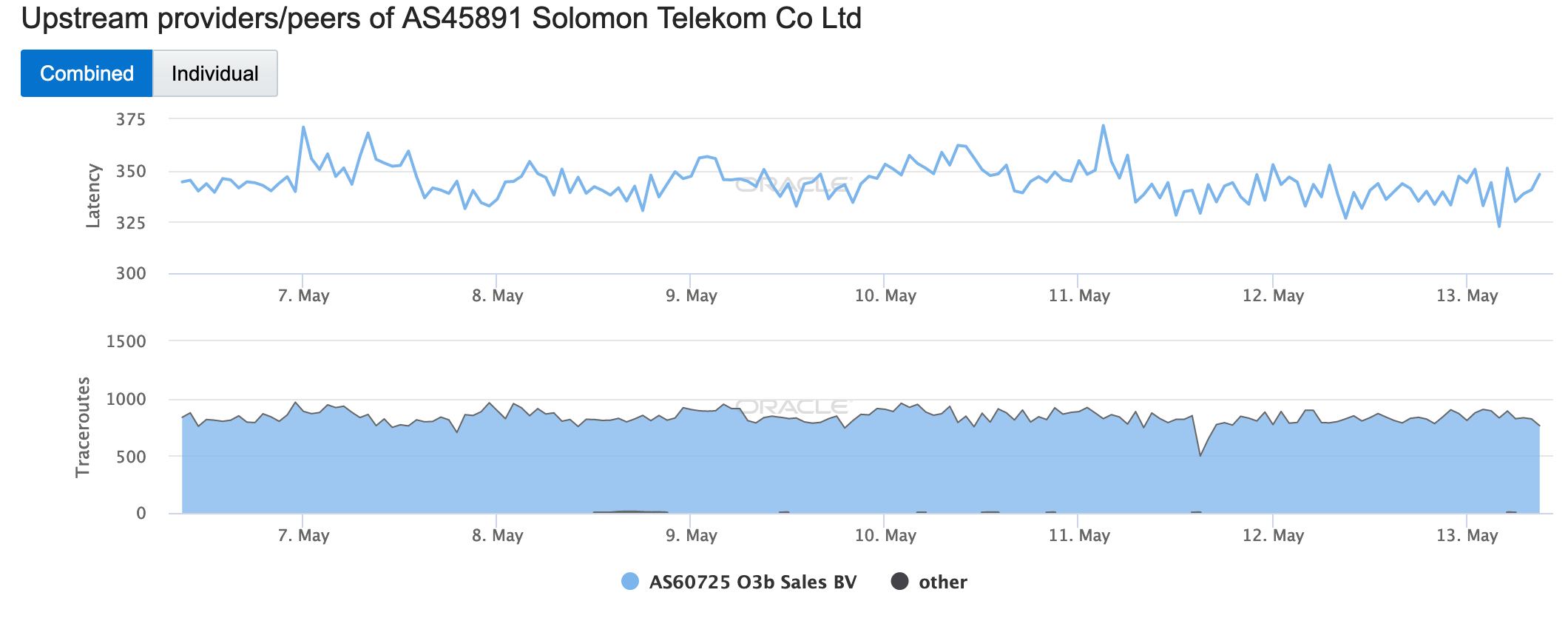Toggle AS60725 O3b Sales BV legend series

pos(752,582)
